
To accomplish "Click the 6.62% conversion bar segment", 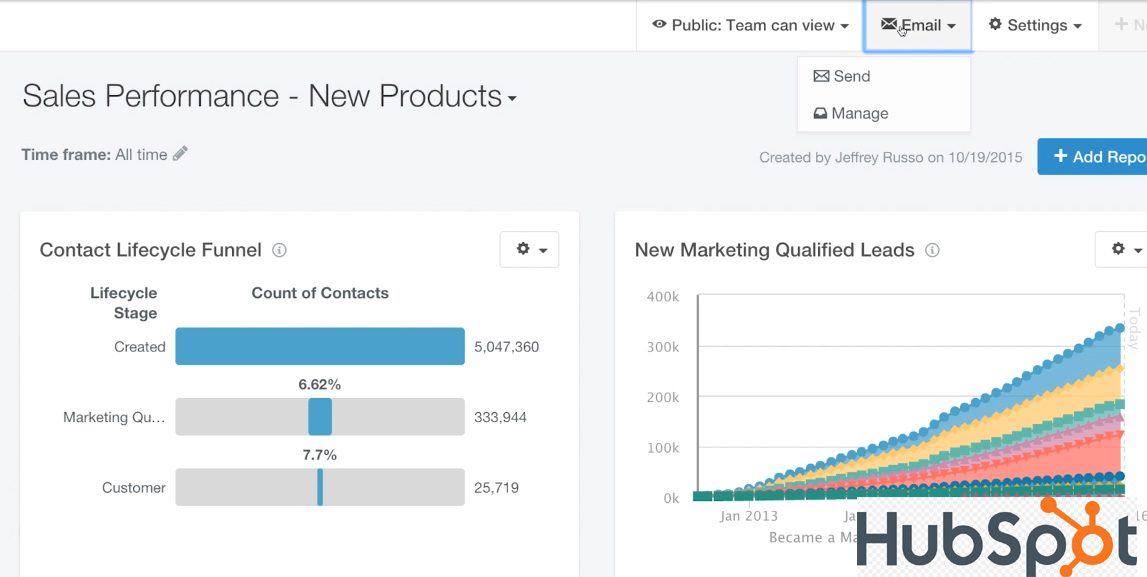I will pos(319,416).
